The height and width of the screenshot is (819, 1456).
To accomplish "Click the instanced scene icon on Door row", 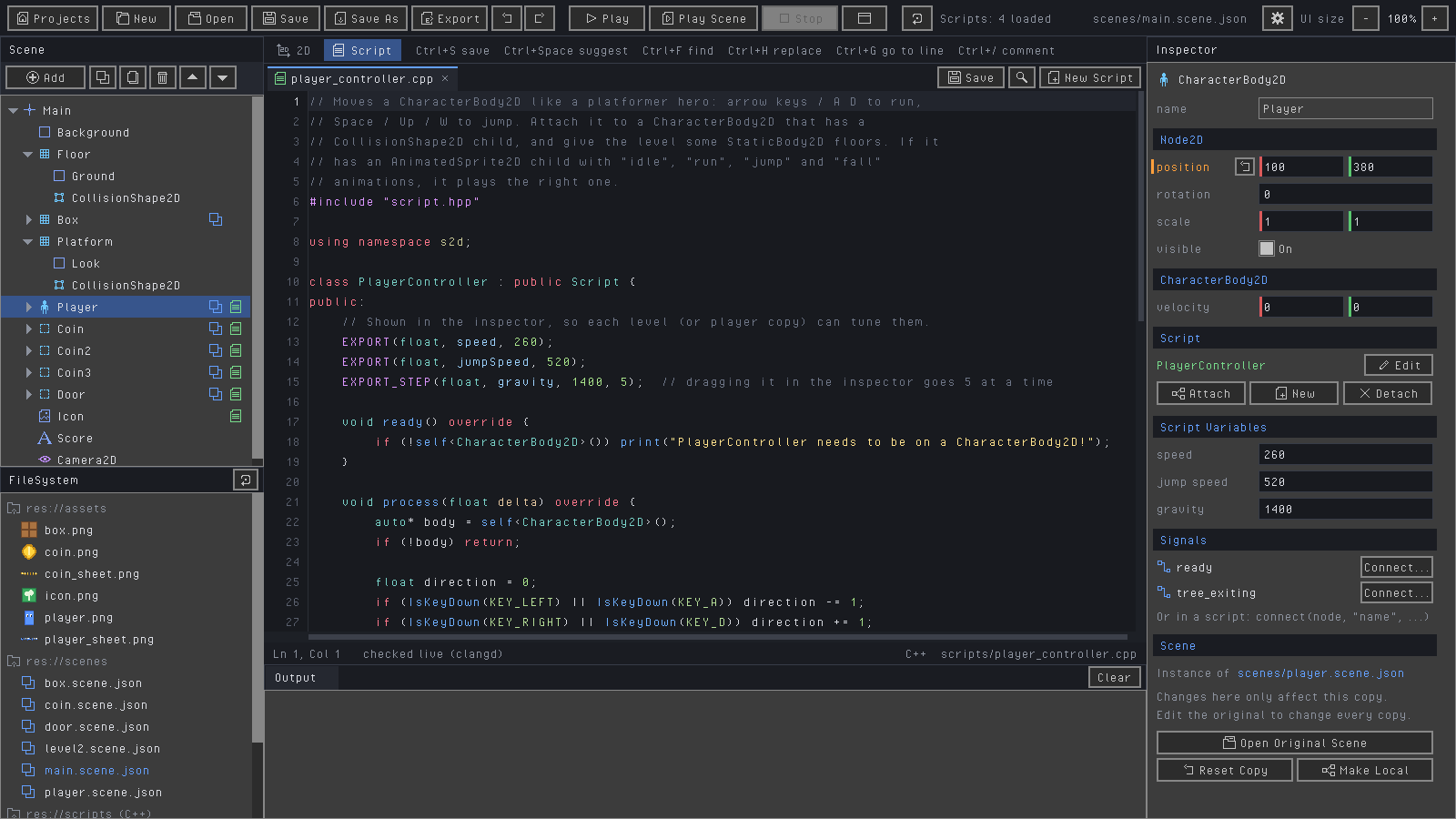I will point(216,394).
